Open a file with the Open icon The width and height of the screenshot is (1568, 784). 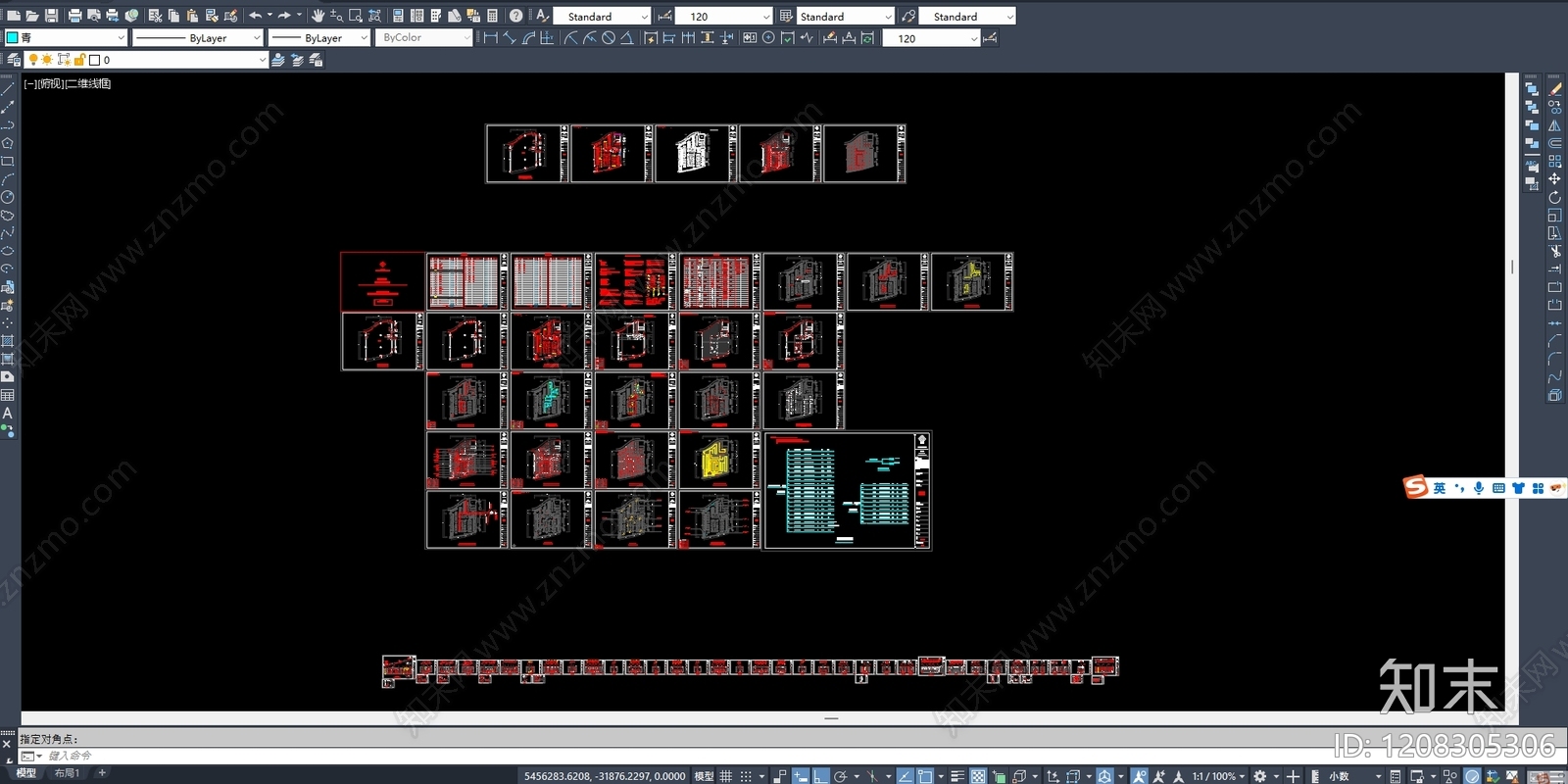(x=32, y=16)
